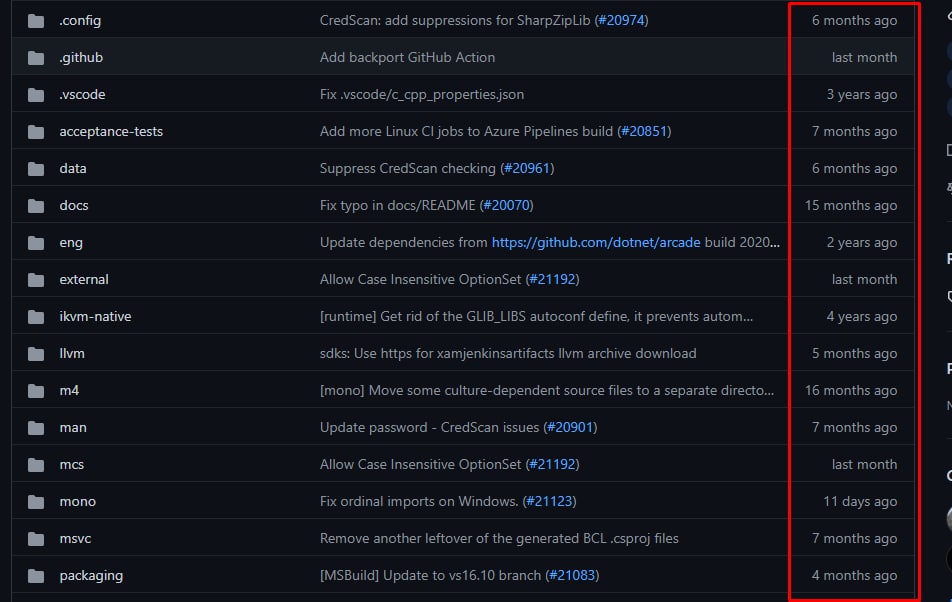952x602 pixels.
Task: Click the "11 days ago" timestamp for mono
Action: click(860, 502)
